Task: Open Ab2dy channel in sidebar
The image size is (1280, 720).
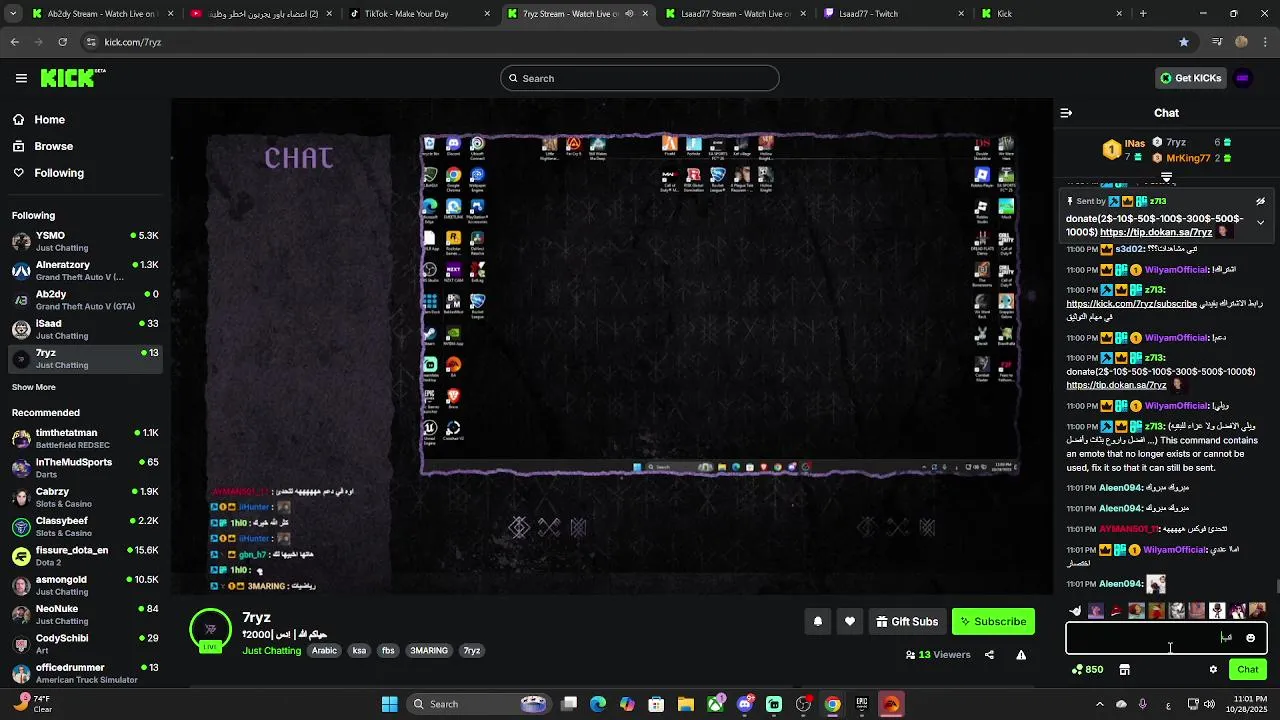Action: [x=85, y=300]
